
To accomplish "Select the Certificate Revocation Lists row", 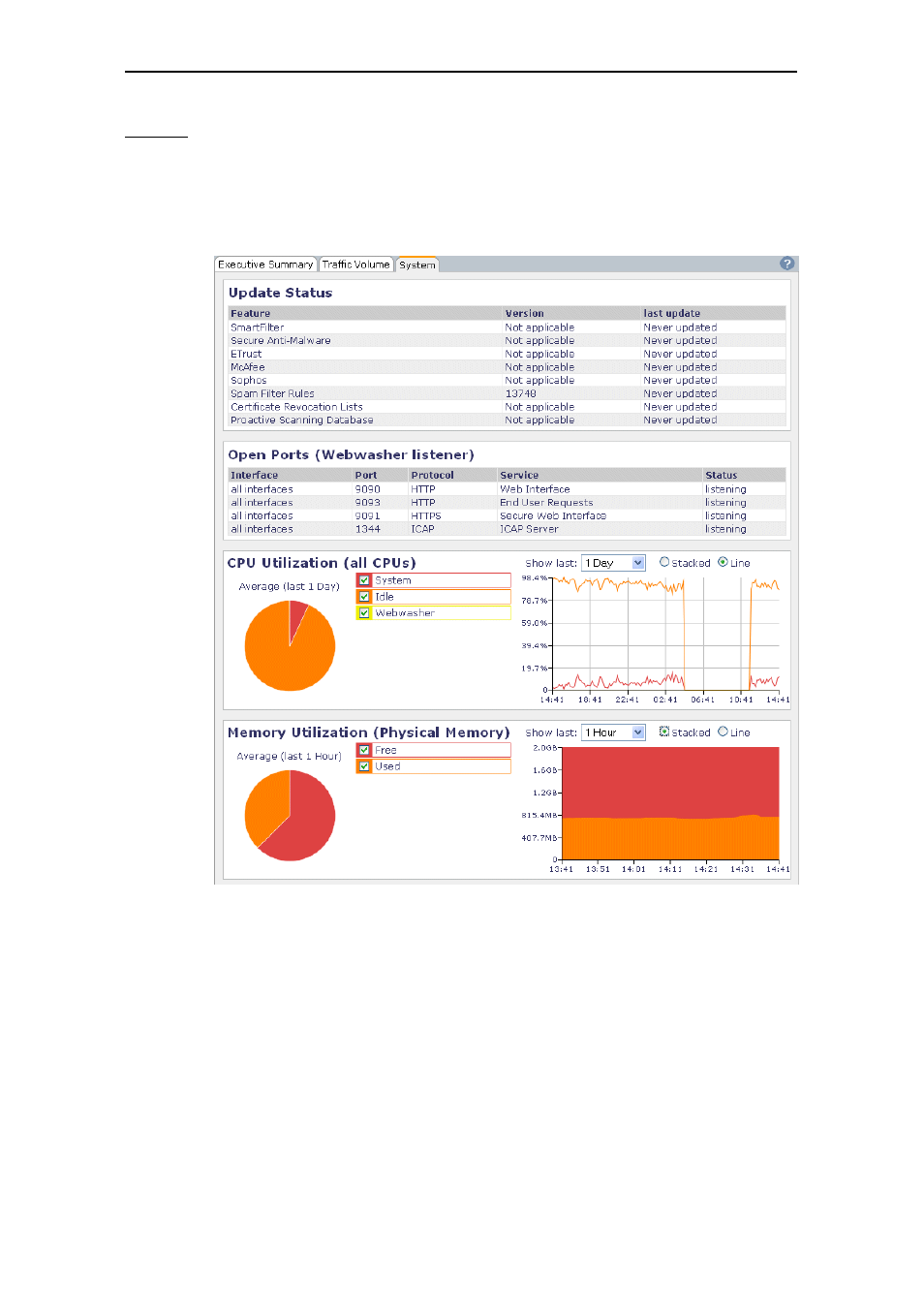I will [x=507, y=407].
